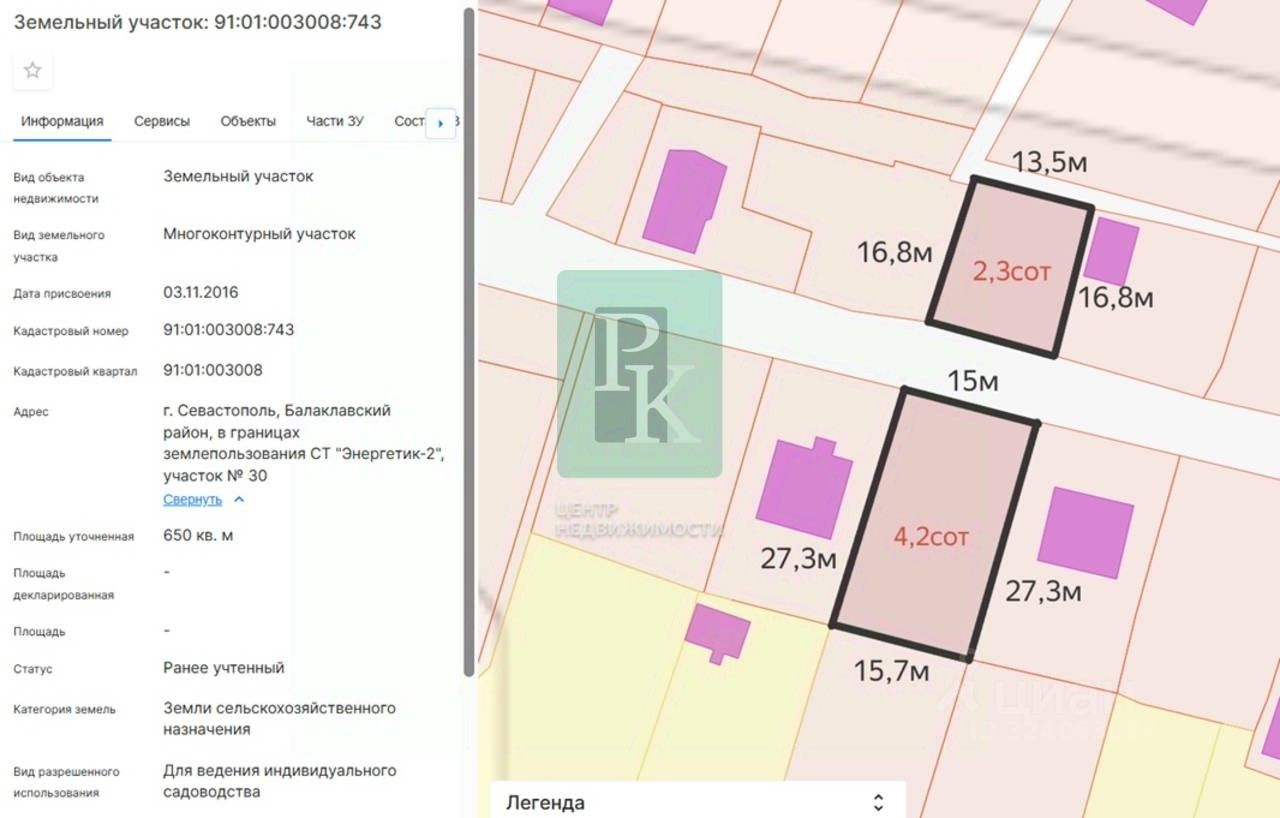Click the cadastral quarter value 91:01:003008

pyautogui.click(x=213, y=370)
